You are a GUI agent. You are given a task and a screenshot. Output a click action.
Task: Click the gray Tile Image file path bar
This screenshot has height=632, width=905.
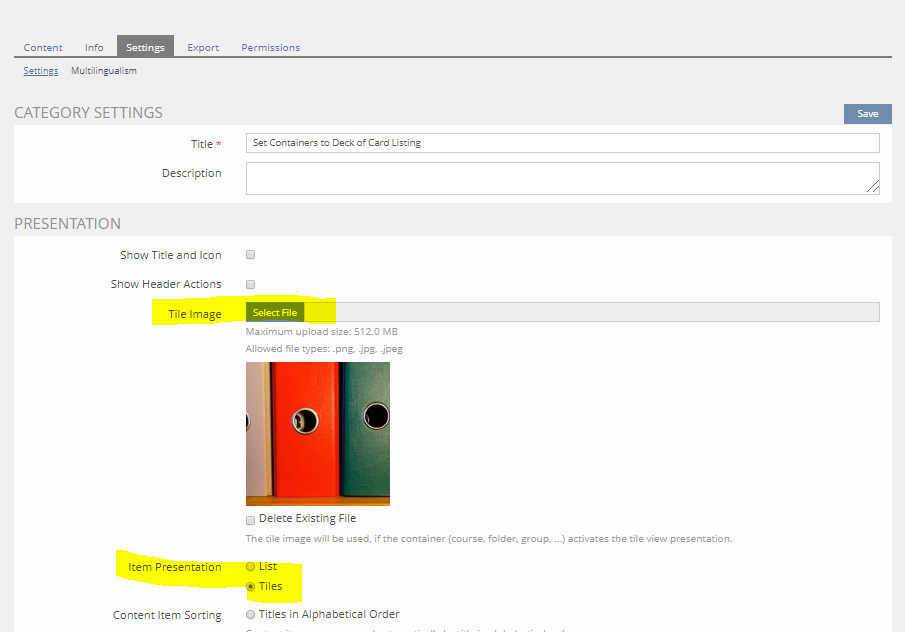[x=590, y=312]
